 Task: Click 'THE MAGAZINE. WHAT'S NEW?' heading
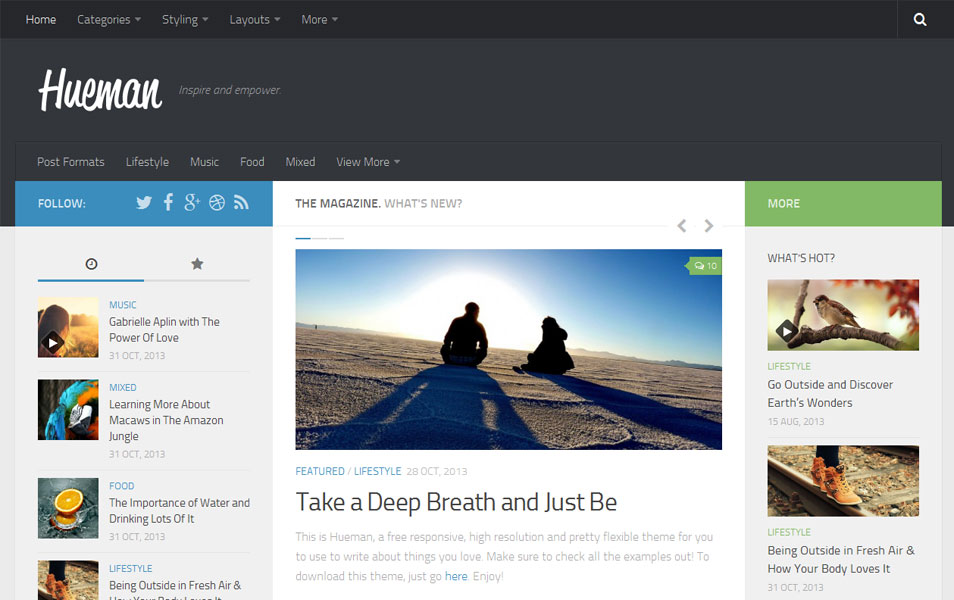[378, 203]
